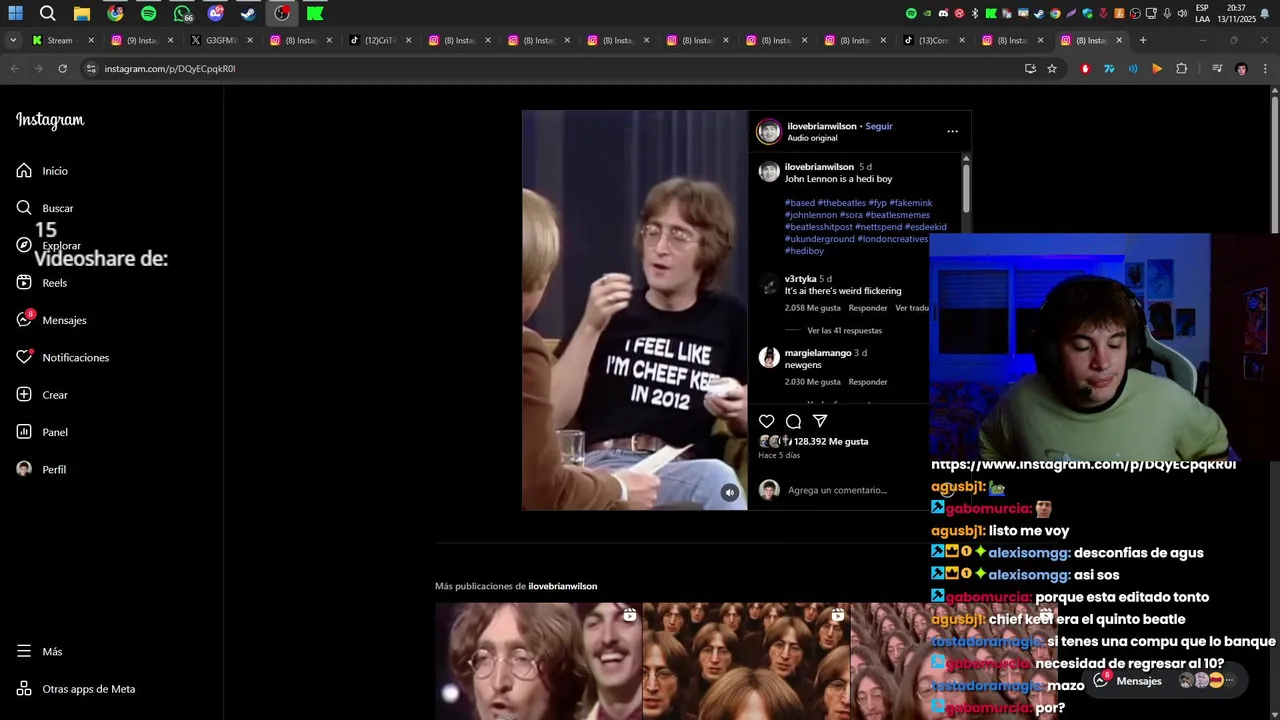Click the orange play extension icon
The height and width of the screenshot is (720, 1280).
pos(1157,69)
